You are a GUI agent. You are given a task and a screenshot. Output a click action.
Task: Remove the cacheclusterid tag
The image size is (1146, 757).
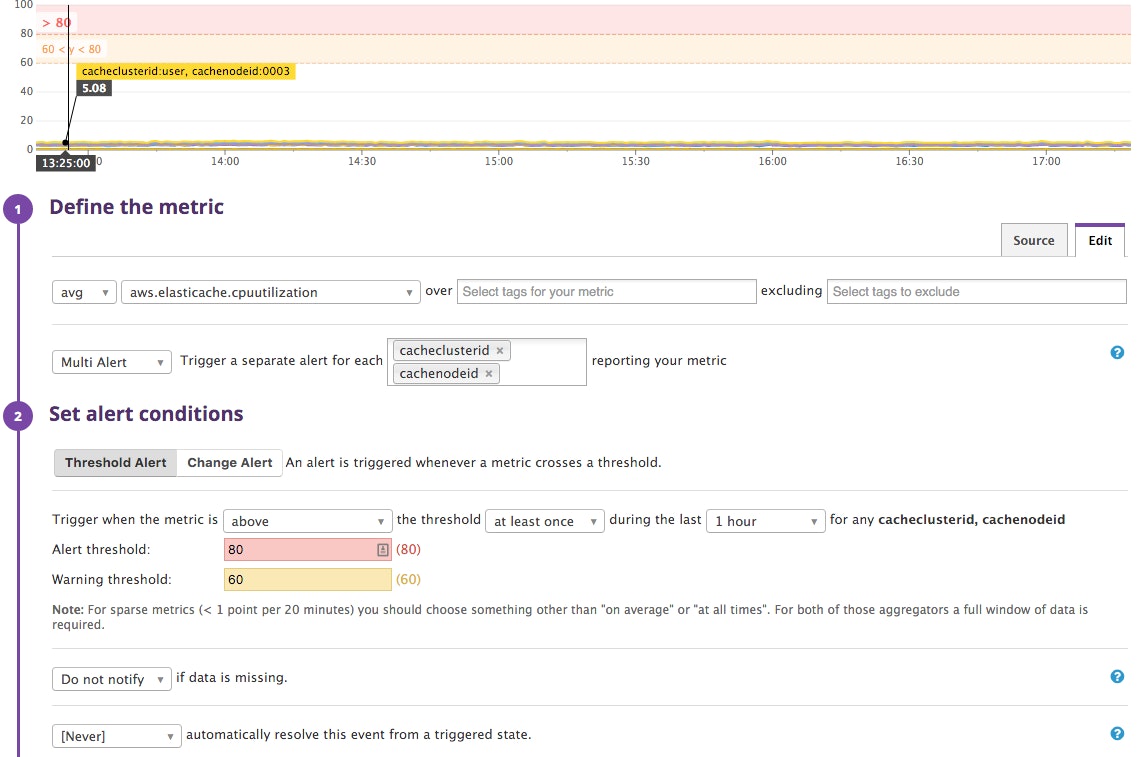click(499, 351)
